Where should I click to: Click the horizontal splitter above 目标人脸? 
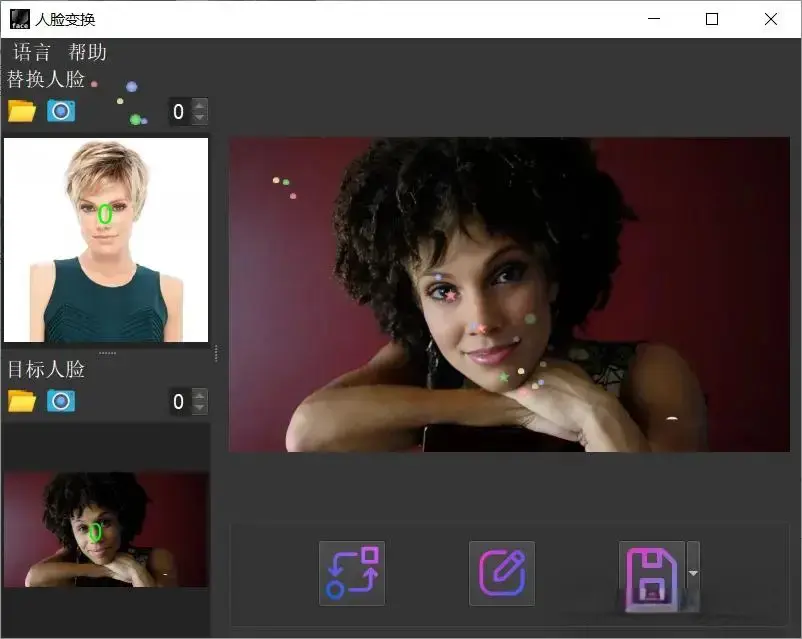pos(107,353)
